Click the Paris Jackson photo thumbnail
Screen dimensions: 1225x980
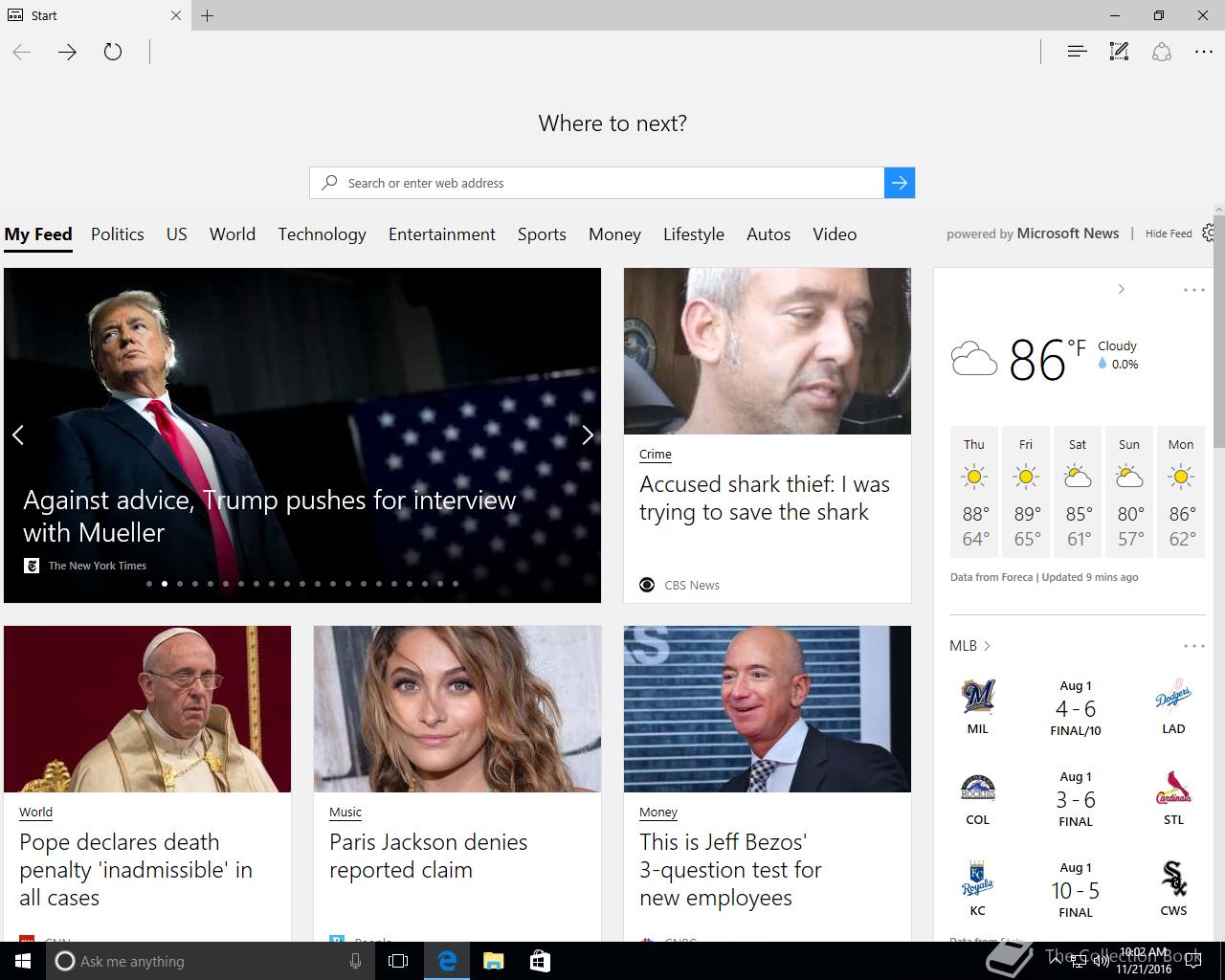pos(457,709)
